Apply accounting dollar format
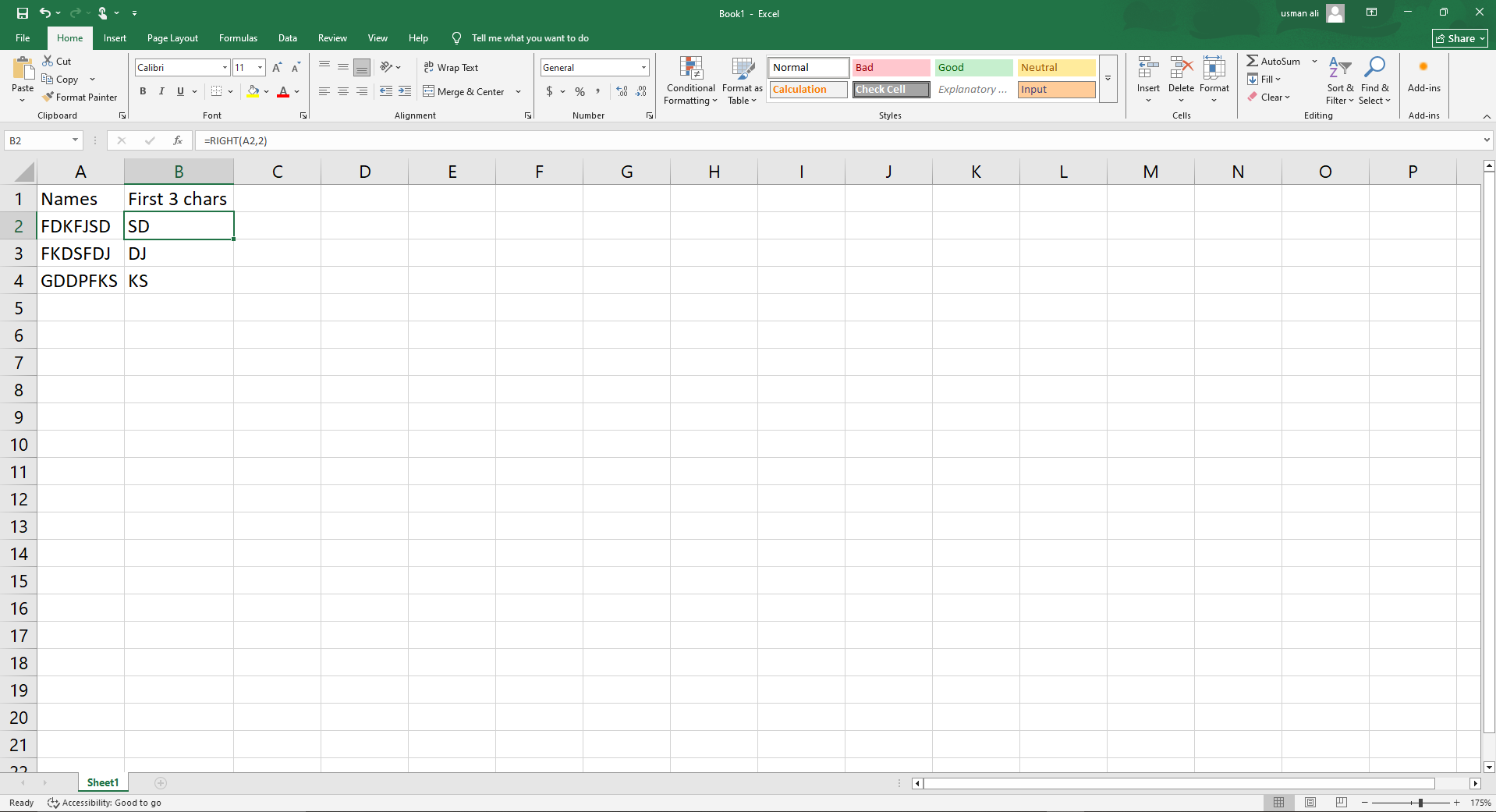This screenshot has width=1496, height=812. point(550,91)
